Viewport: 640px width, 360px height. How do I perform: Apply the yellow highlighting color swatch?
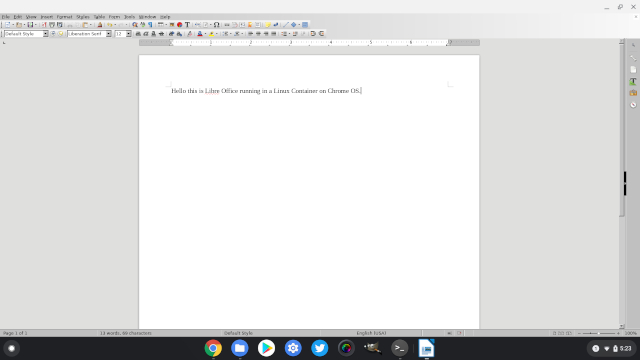pos(211,34)
